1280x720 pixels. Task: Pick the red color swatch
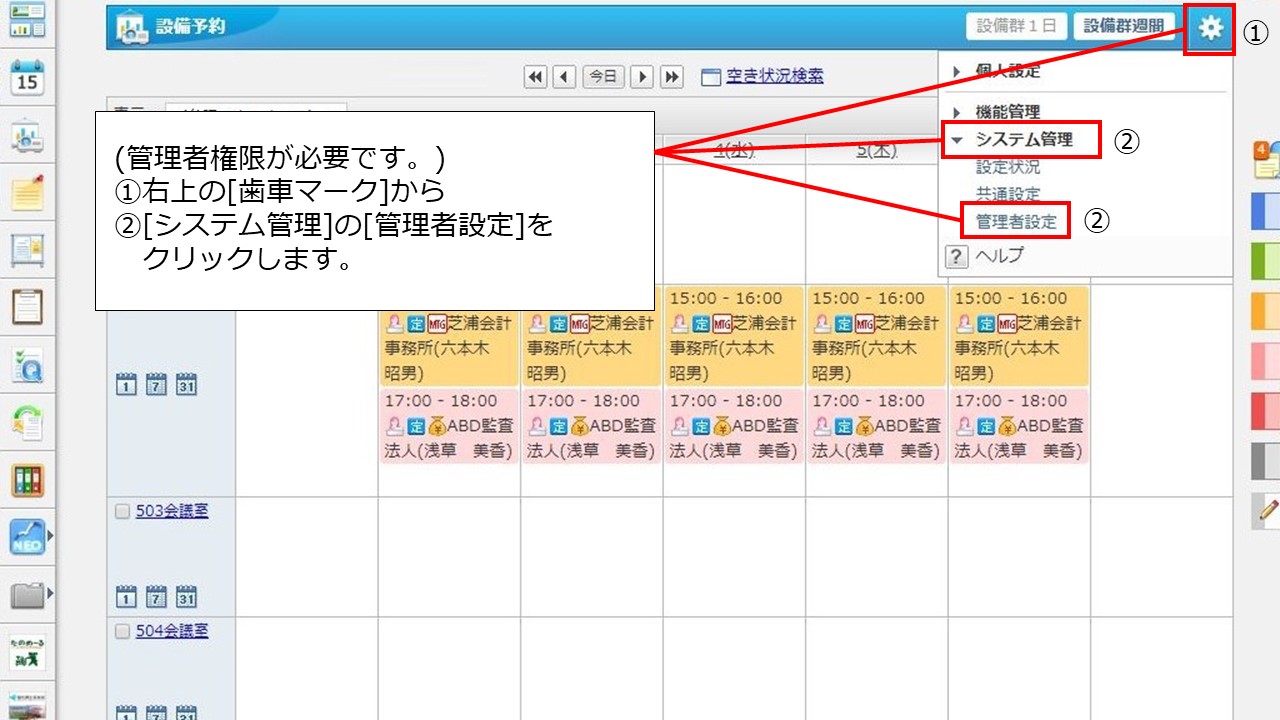(x=1266, y=410)
